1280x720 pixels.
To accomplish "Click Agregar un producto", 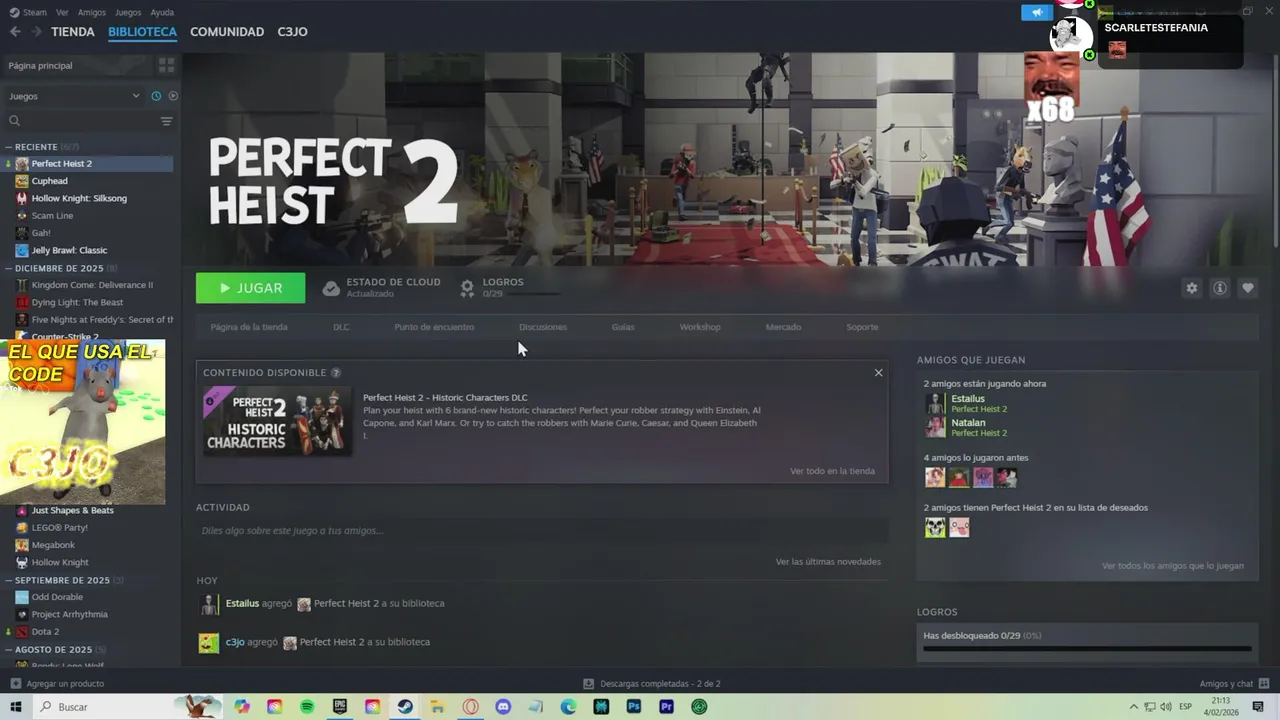I will (57, 684).
